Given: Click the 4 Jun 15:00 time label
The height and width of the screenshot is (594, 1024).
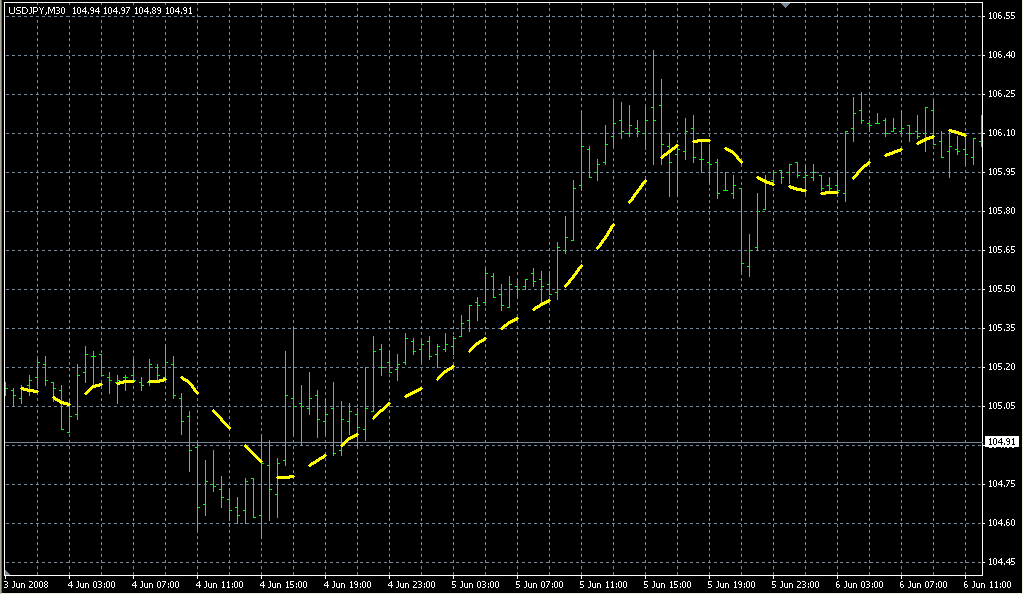Looking at the screenshot, I should pyautogui.click(x=283, y=584).
